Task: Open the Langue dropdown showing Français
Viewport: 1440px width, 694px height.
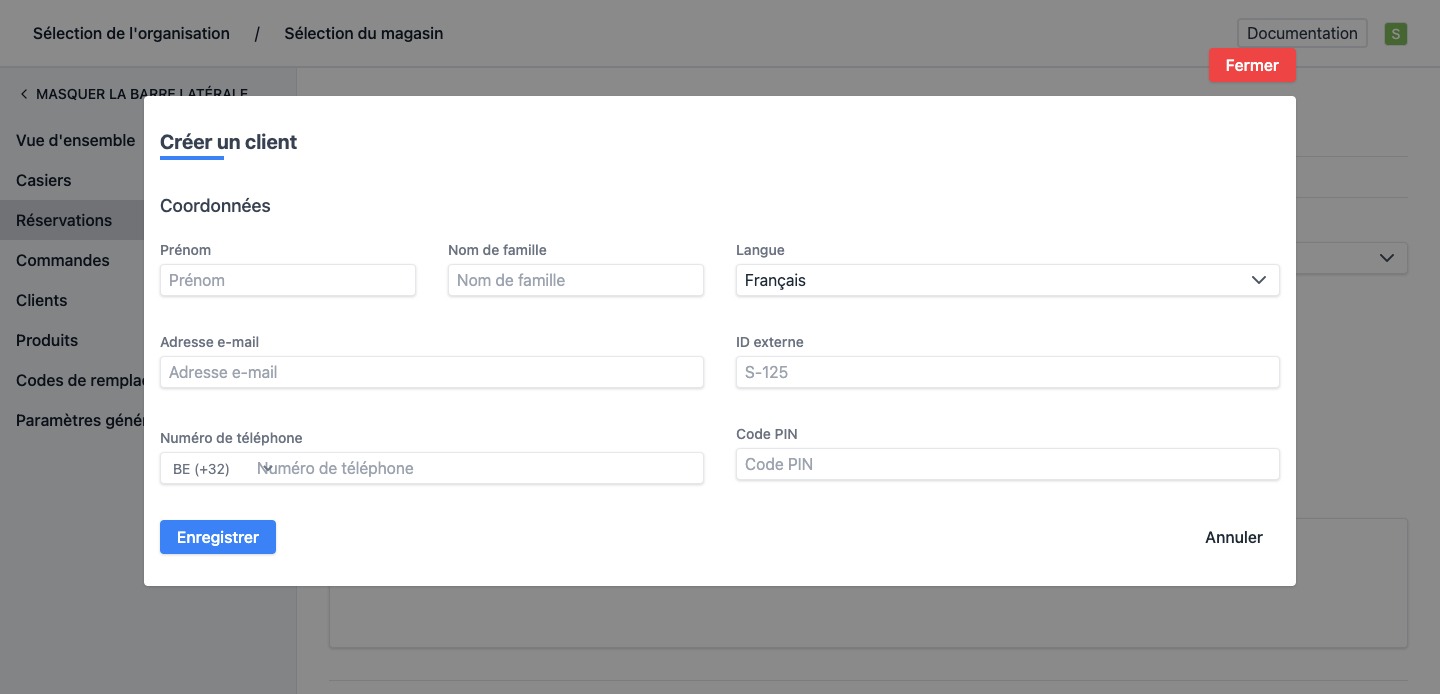Action: 1007,280
